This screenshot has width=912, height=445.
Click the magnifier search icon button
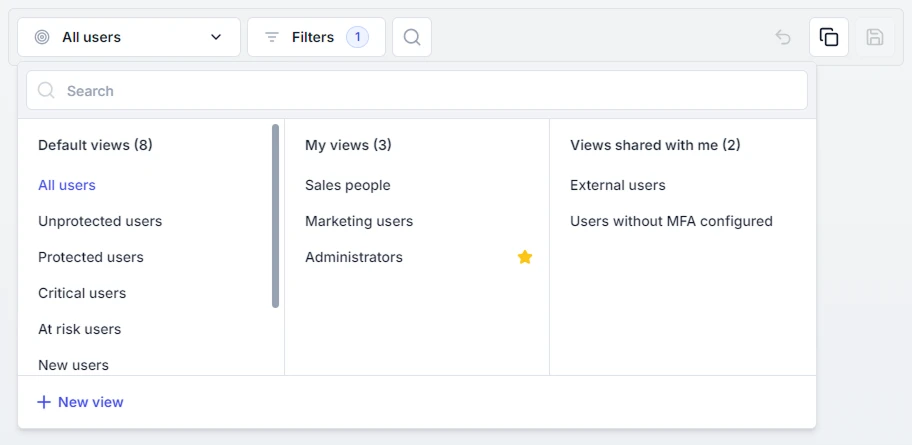pyautogui.click(x=412, y=37)
